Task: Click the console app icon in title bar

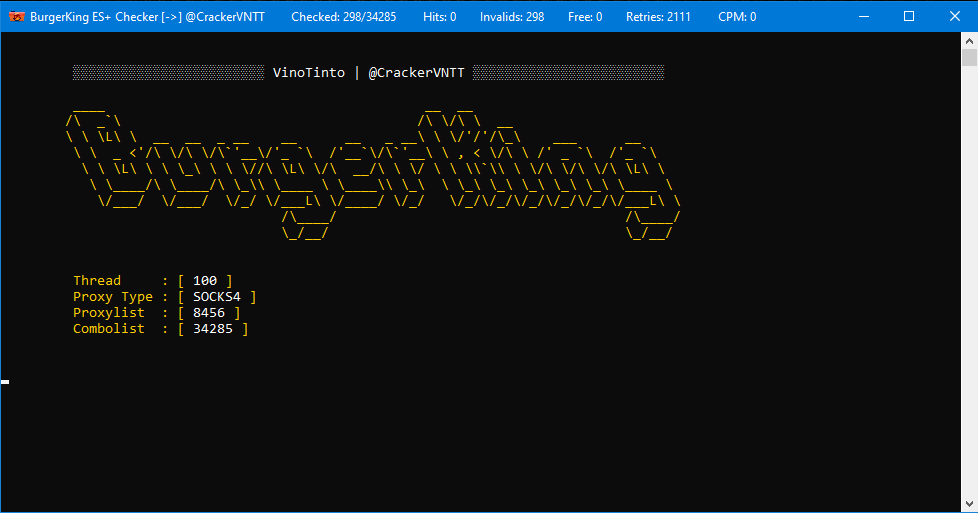Action: tap(17, 16)
